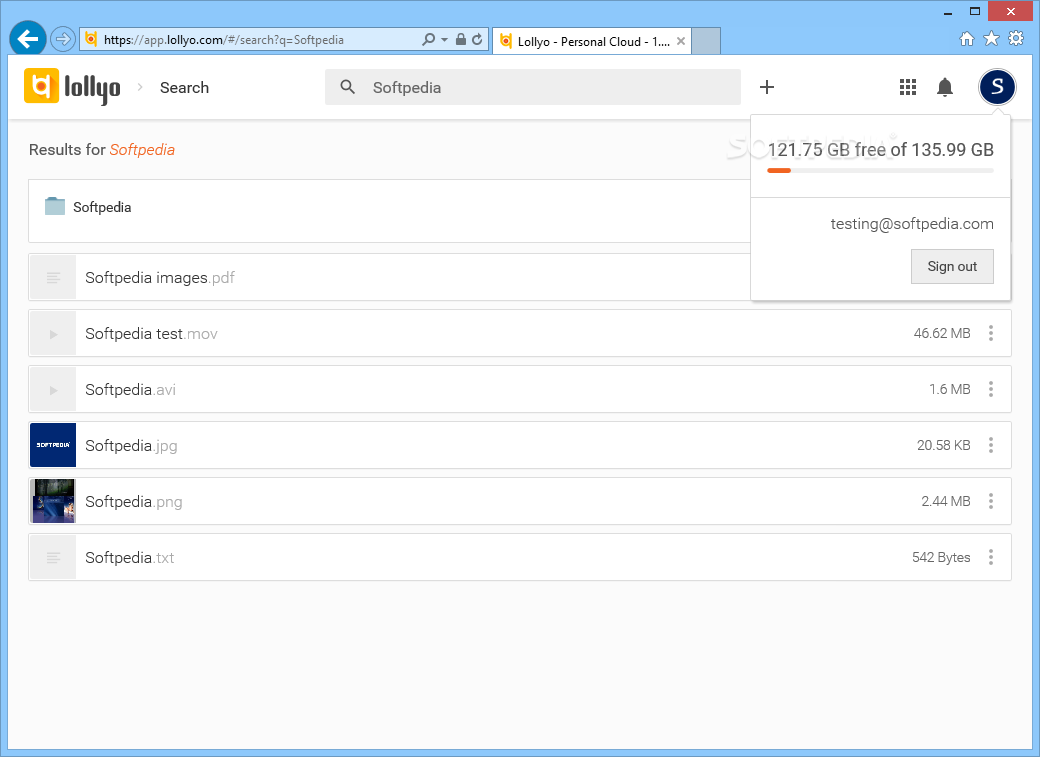Click the plus add button
Viewport: 1040px width, 757px height.
coord(767,87)
